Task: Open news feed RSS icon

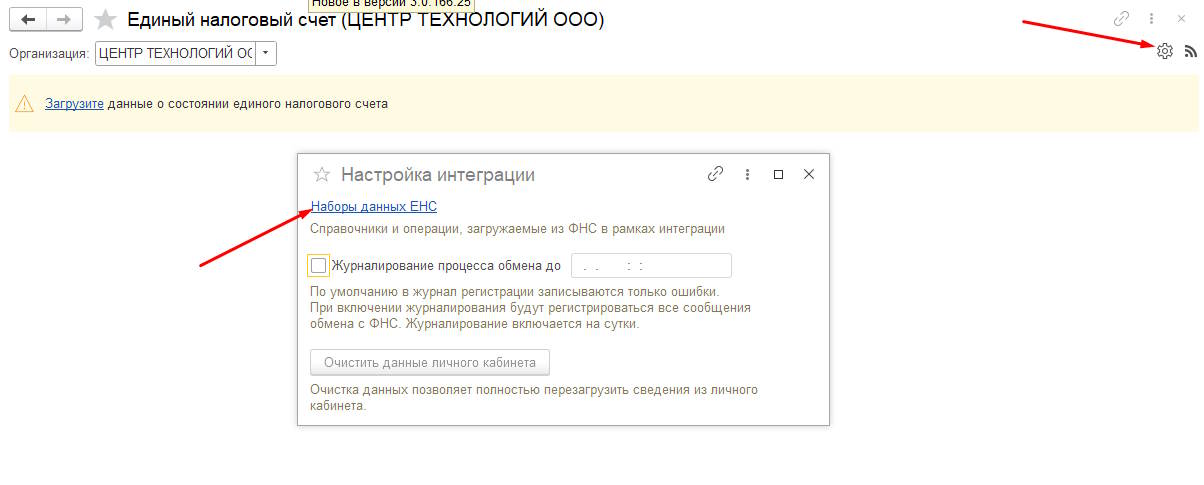Action: (x=1190, y=51)
